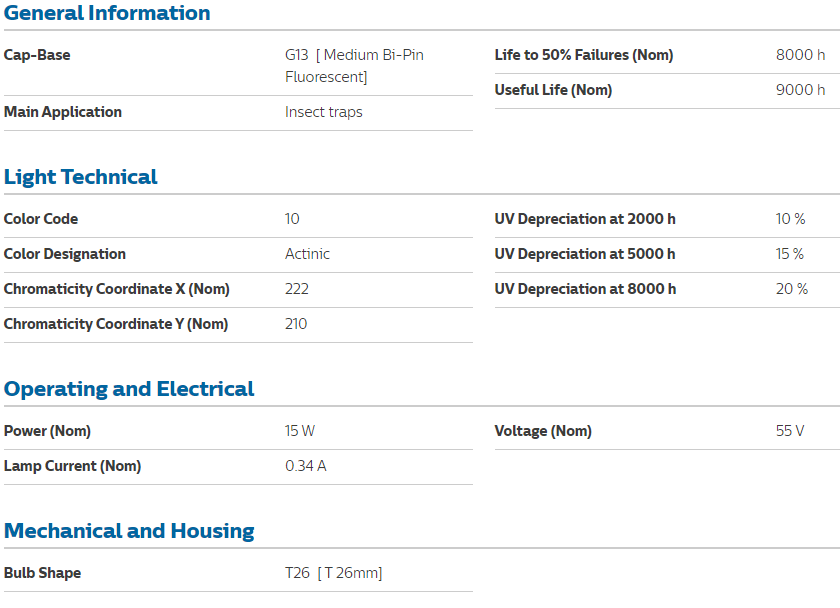
Task: Click the G13 Medium Bi-Pin Fluorescent value
Action: [x=354, y=66]
